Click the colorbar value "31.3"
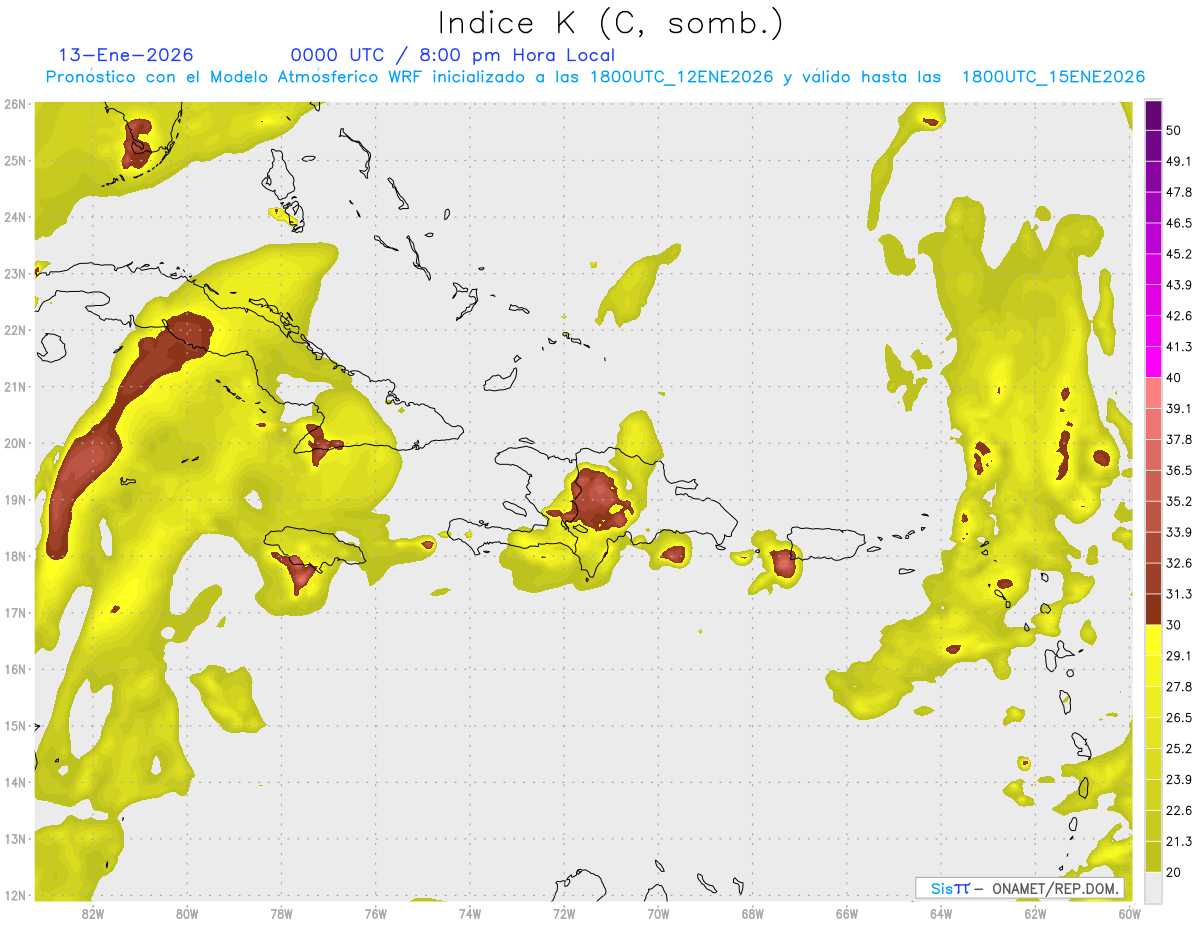This screenshot has height=927, width=1200. click(1179, 594)
